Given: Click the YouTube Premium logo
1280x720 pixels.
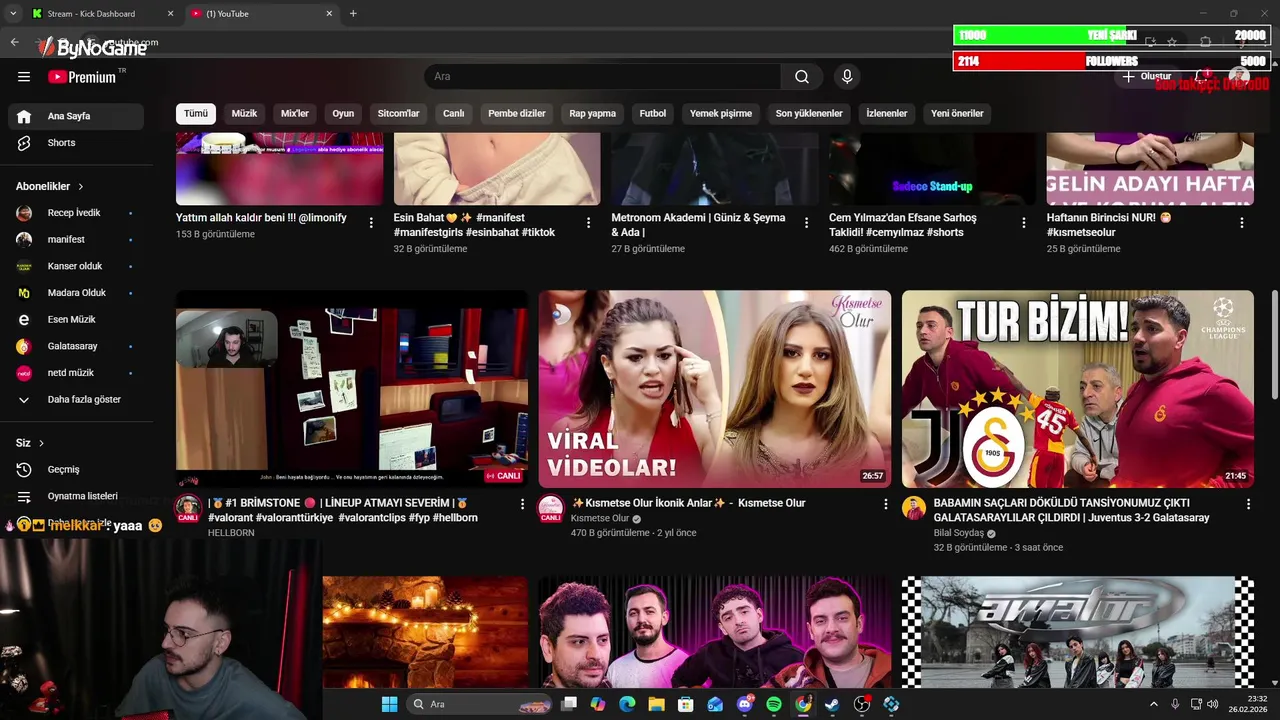Looking at the screenshot, I should (82, 77).
